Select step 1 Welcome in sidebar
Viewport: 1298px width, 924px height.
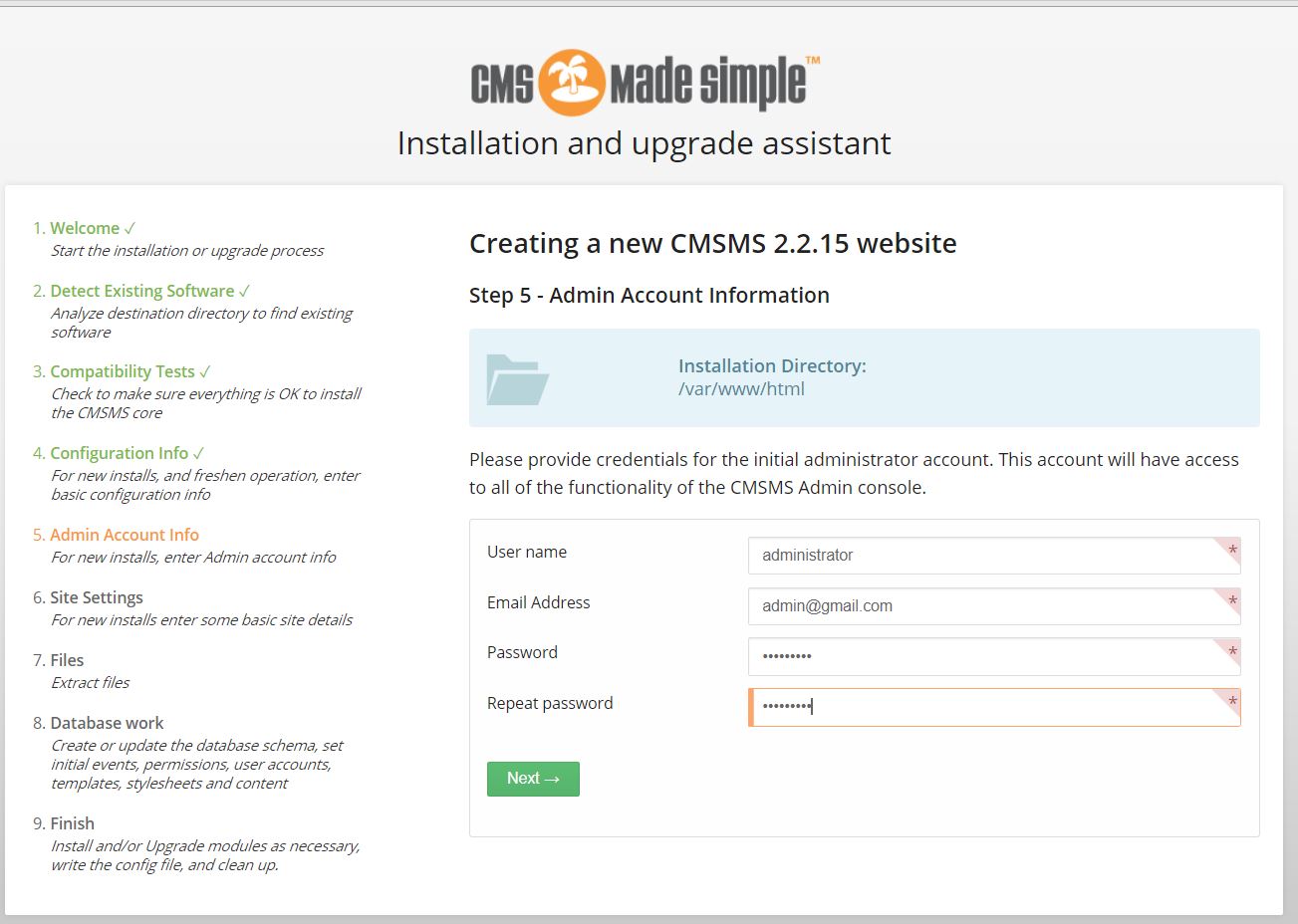[85, 228]
